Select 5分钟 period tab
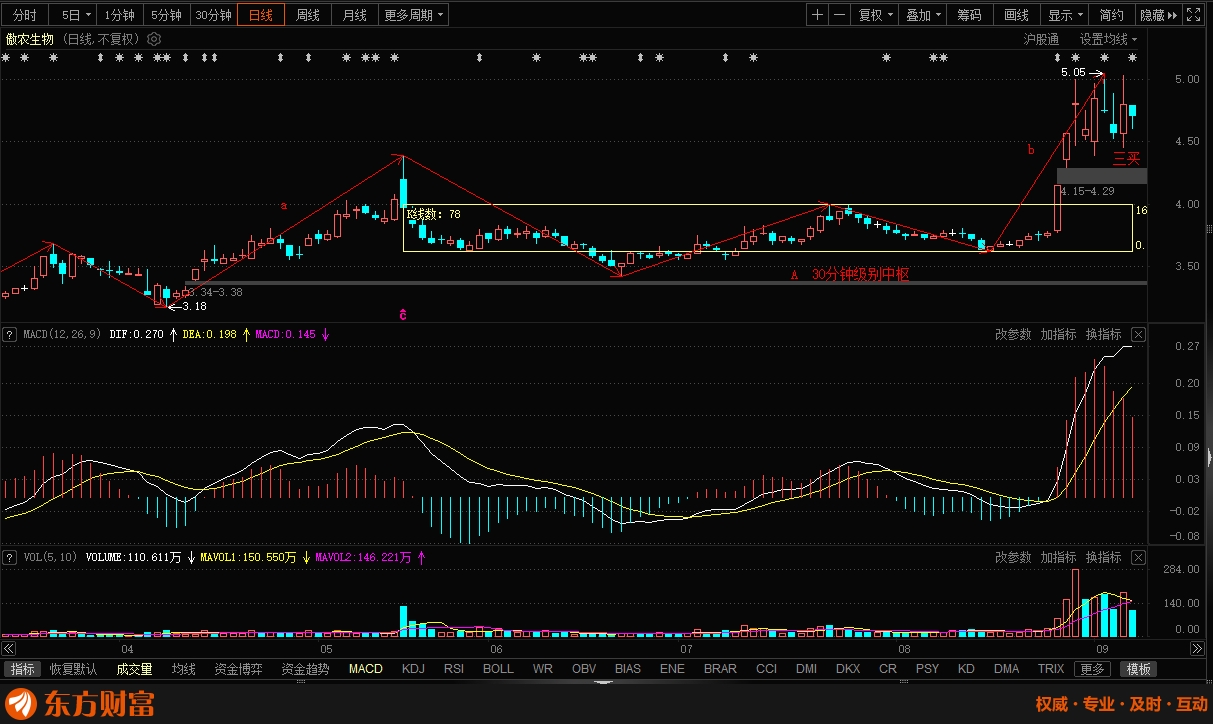The image size is (1213, 724). (166, 15)
